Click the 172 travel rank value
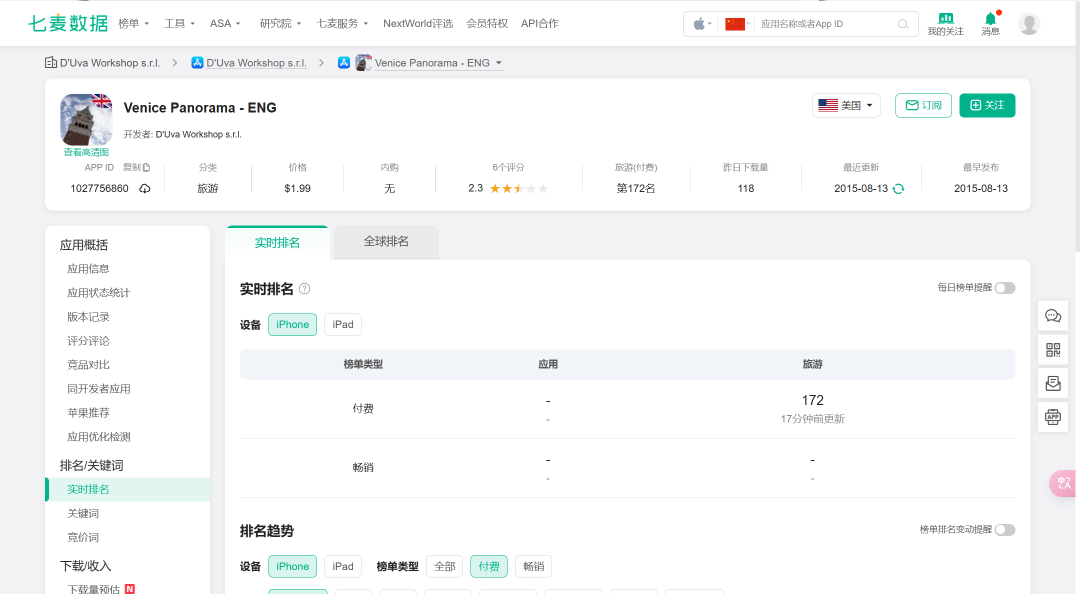Screen dimensions: 1080x594 pos(813,400)
